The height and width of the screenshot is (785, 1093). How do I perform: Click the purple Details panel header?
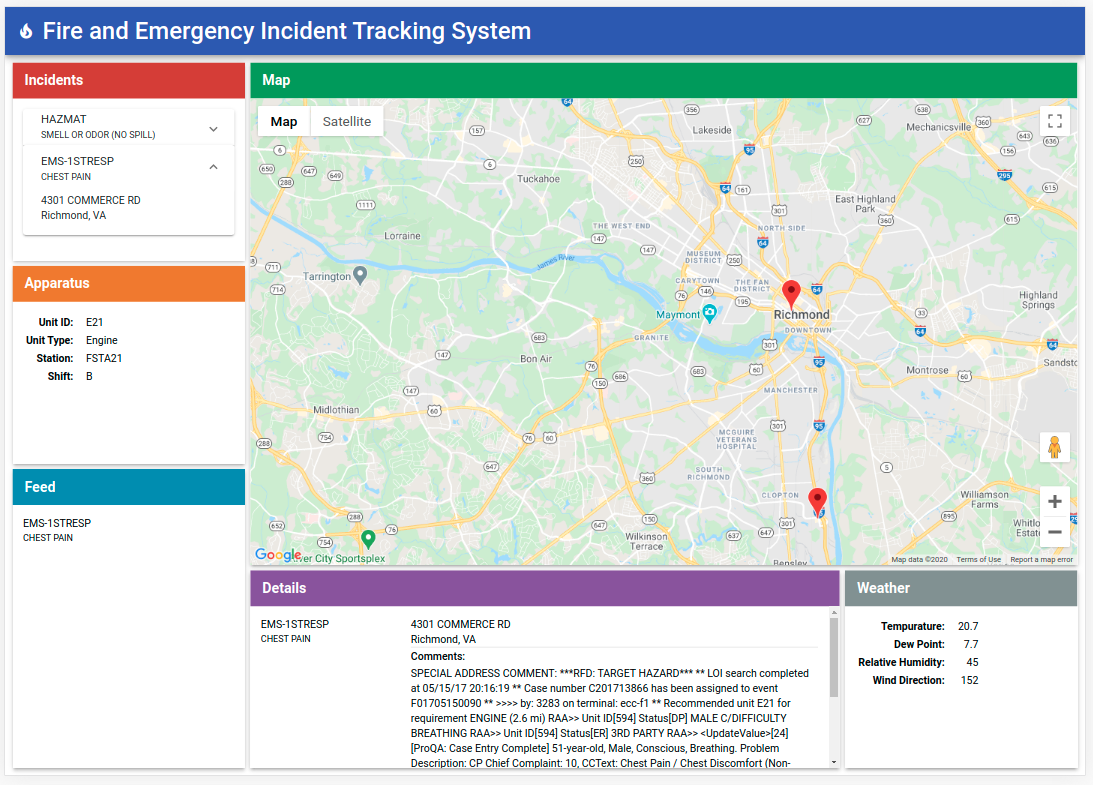point(544,588)
